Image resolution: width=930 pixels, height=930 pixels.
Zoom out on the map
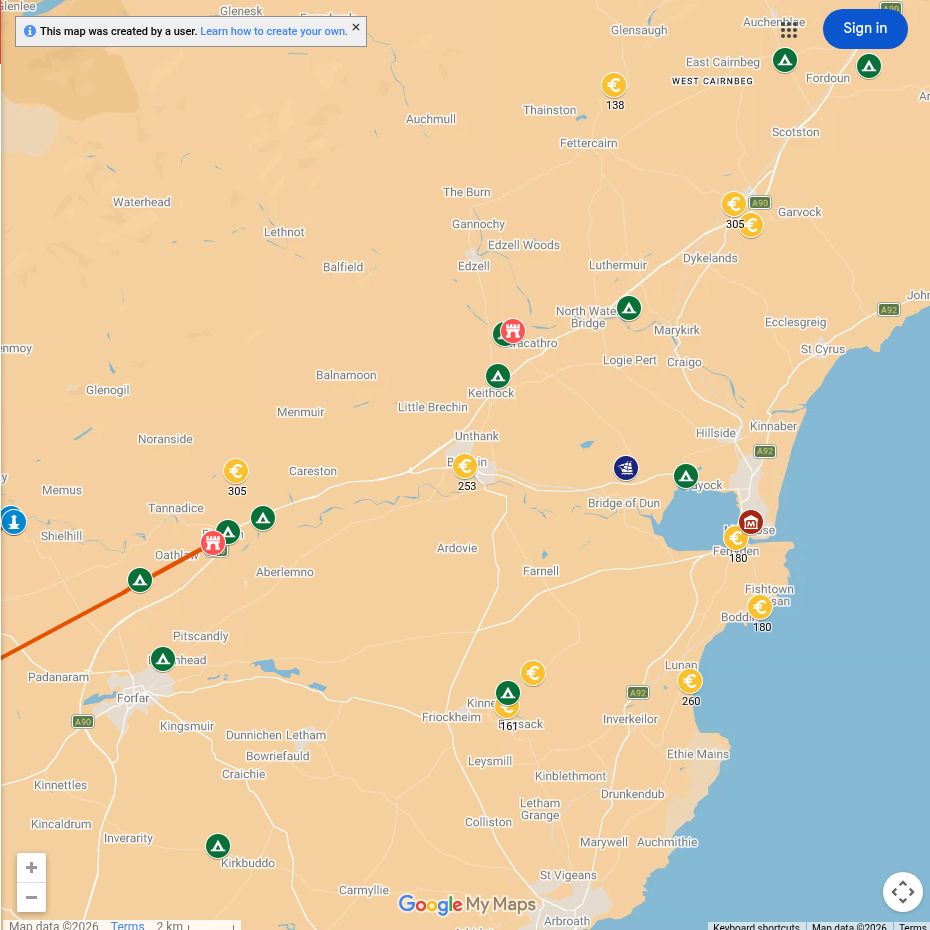31,897
